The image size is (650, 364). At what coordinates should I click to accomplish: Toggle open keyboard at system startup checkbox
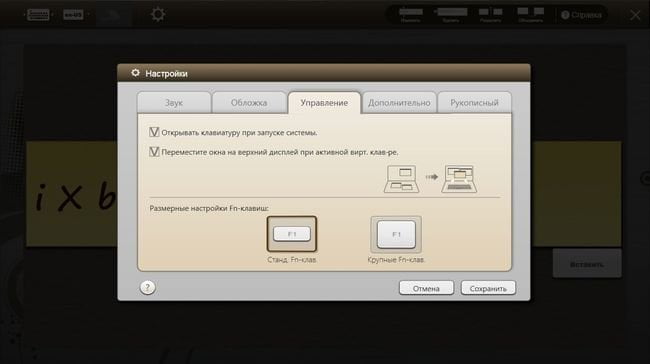tap(154, 132)
